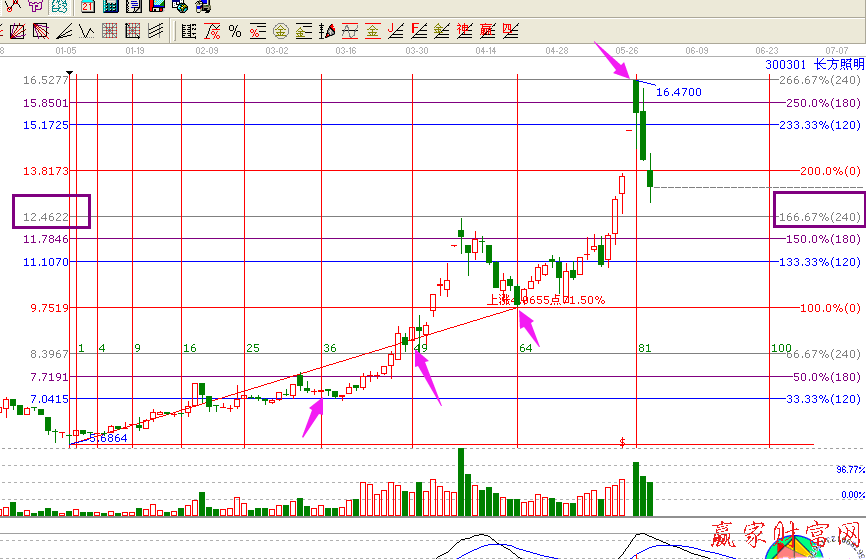The width and height of the screenshot is (866, 559).
Task: Choose the red J angle-line tool
Action: [x=395, y=31]
